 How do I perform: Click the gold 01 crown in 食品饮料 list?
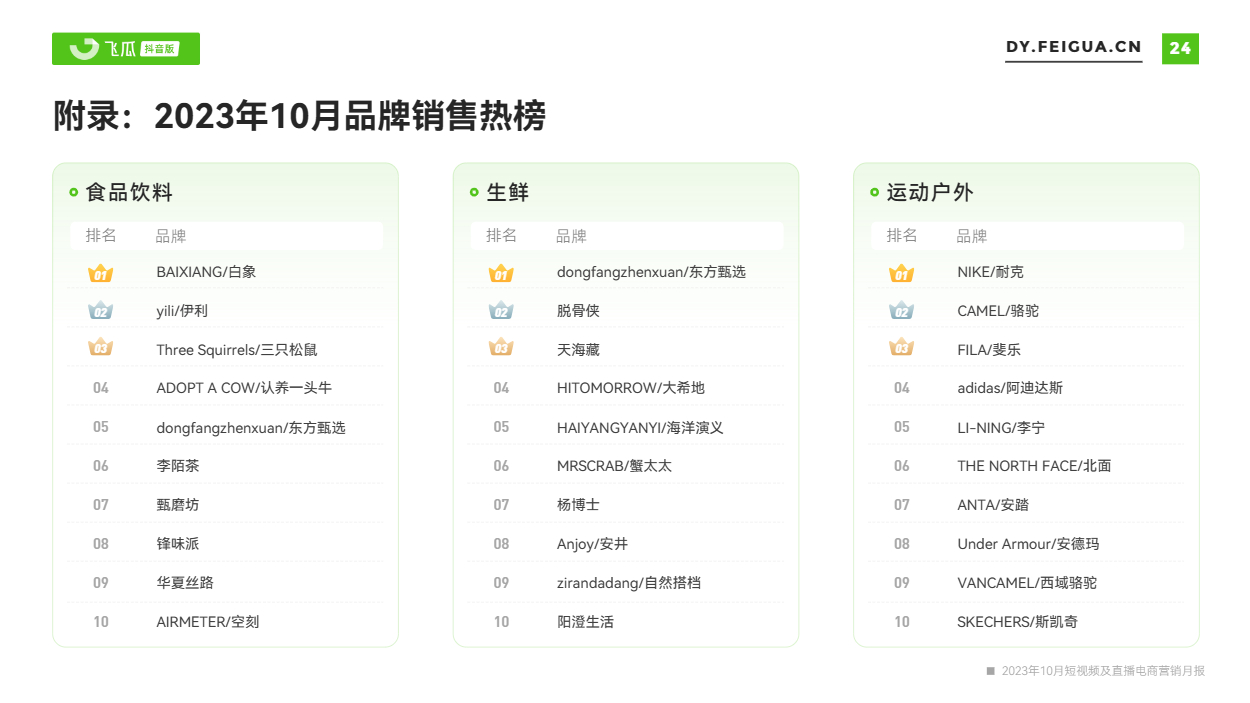[x=101, y=273]
